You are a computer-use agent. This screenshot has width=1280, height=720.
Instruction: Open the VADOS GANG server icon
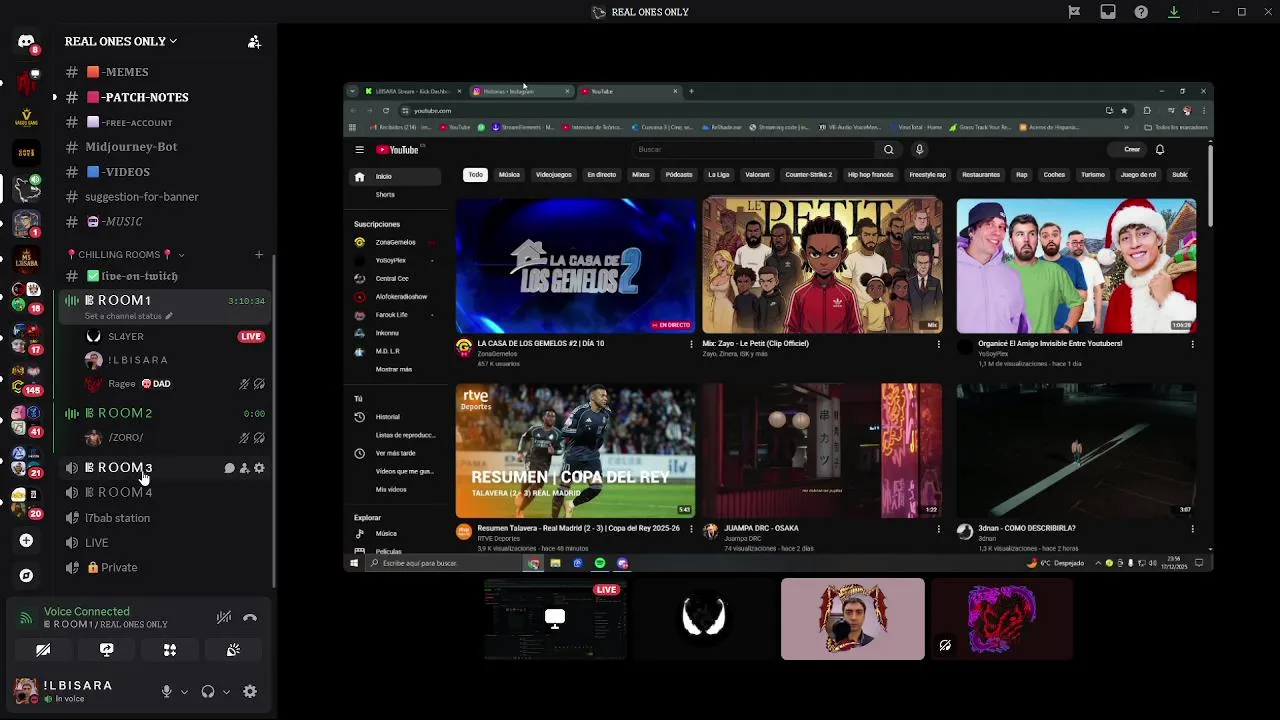pos(26,117)
